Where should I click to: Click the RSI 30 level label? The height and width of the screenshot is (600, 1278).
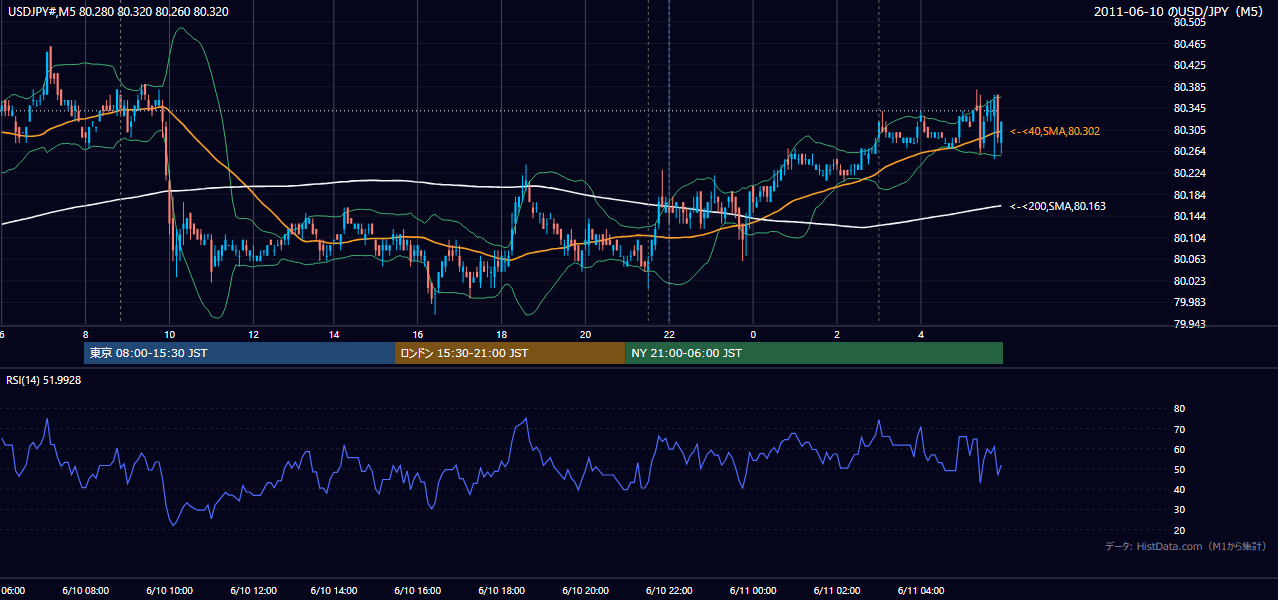point(1179,510)
